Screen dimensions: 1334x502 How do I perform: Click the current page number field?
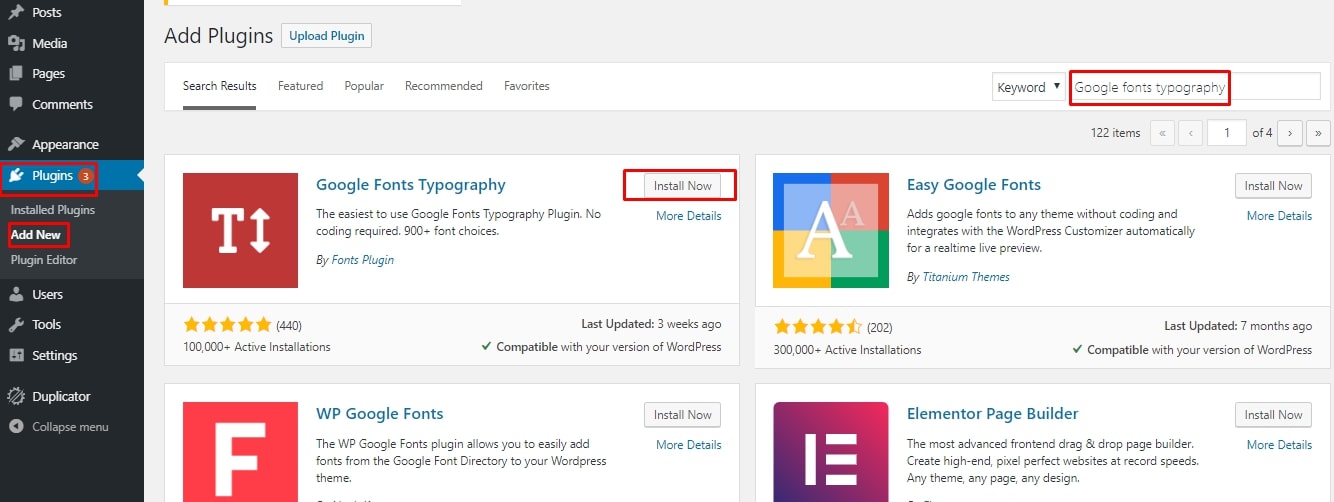coord(1227,132)
